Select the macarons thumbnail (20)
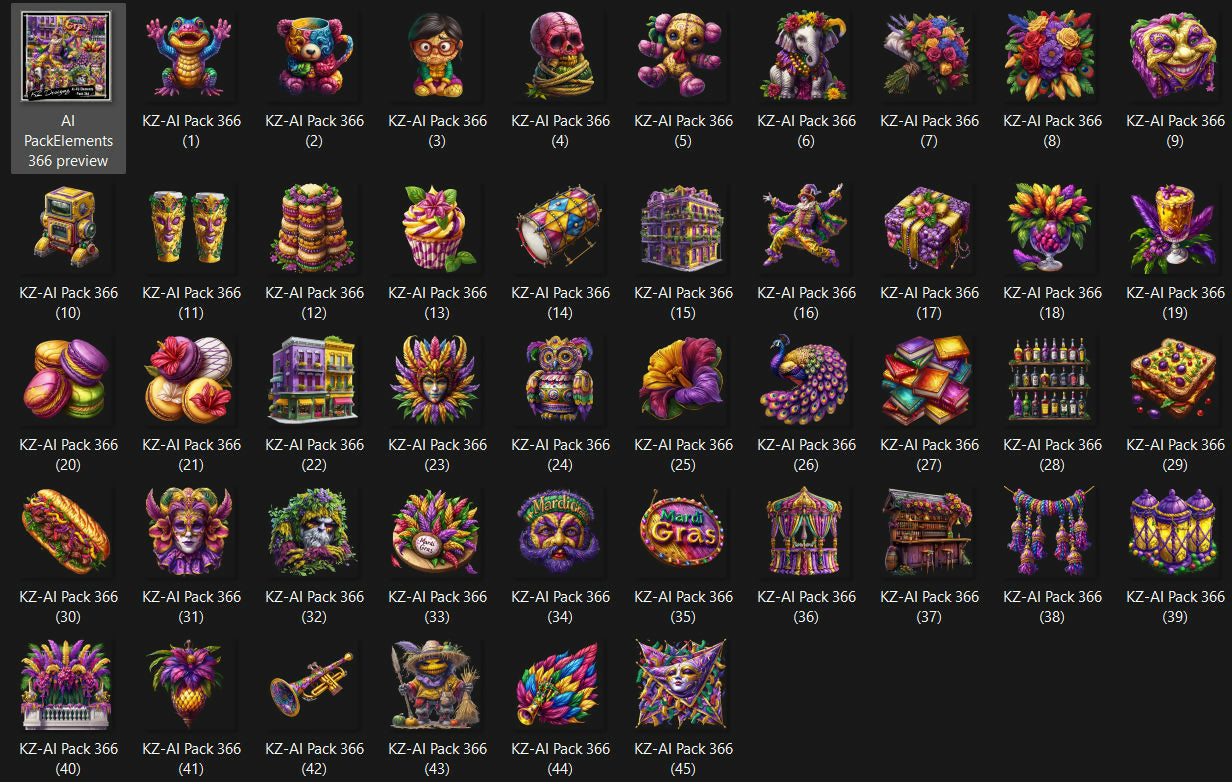 coord(68,380)
